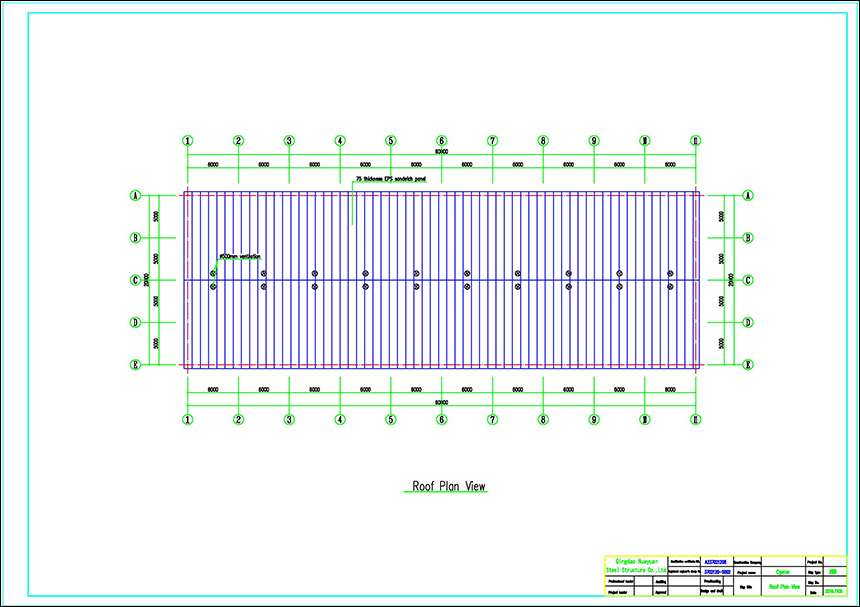Click the top grid bubble numbered 4

point(340,141)
